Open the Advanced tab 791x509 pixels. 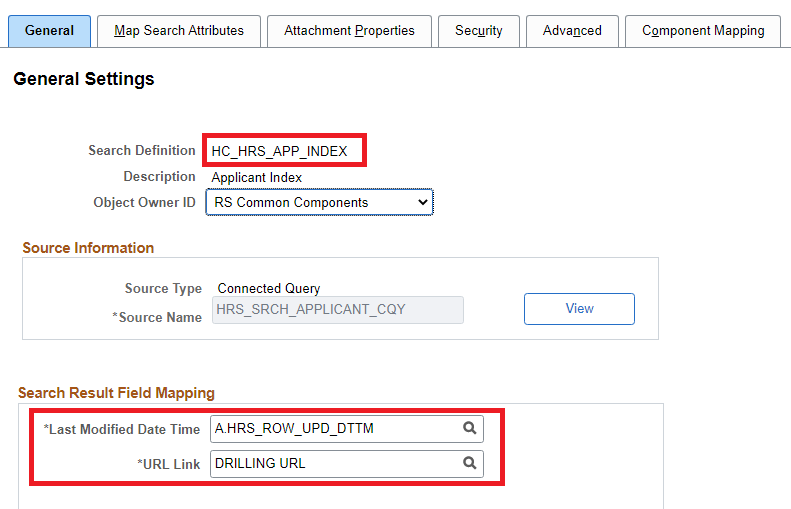572,31
